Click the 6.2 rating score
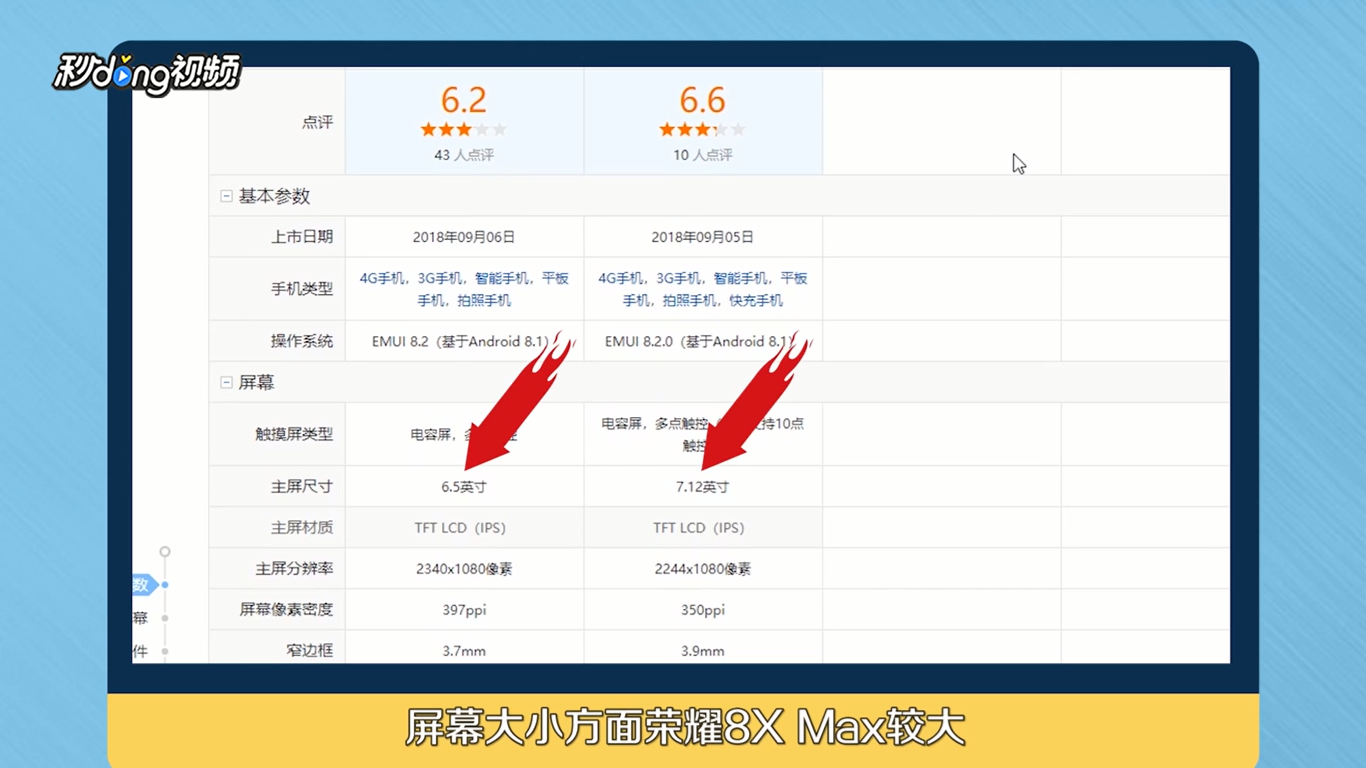 click(464, 100)
